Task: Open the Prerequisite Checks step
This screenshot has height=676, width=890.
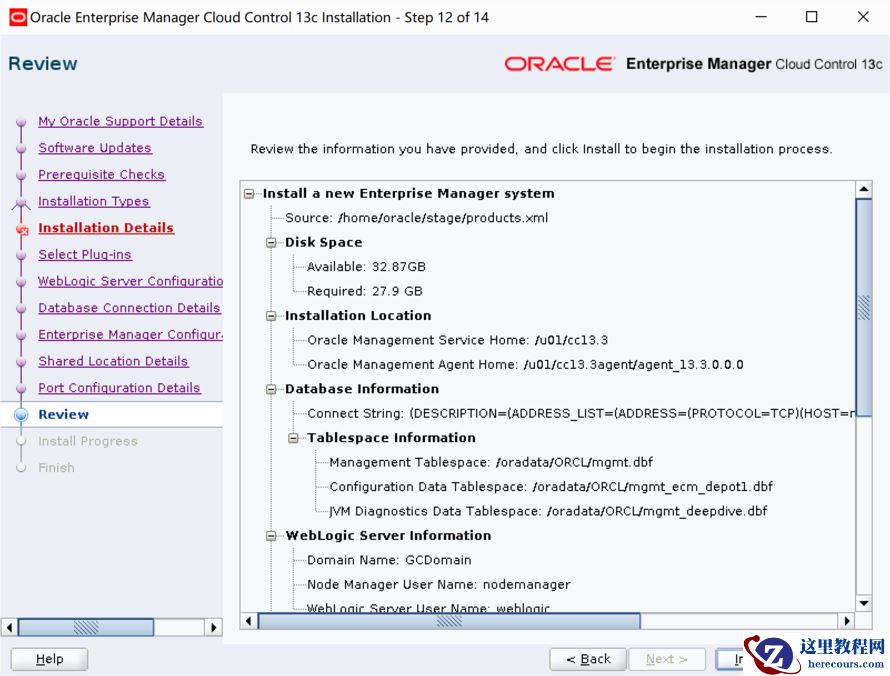Action: pos(102,174)
